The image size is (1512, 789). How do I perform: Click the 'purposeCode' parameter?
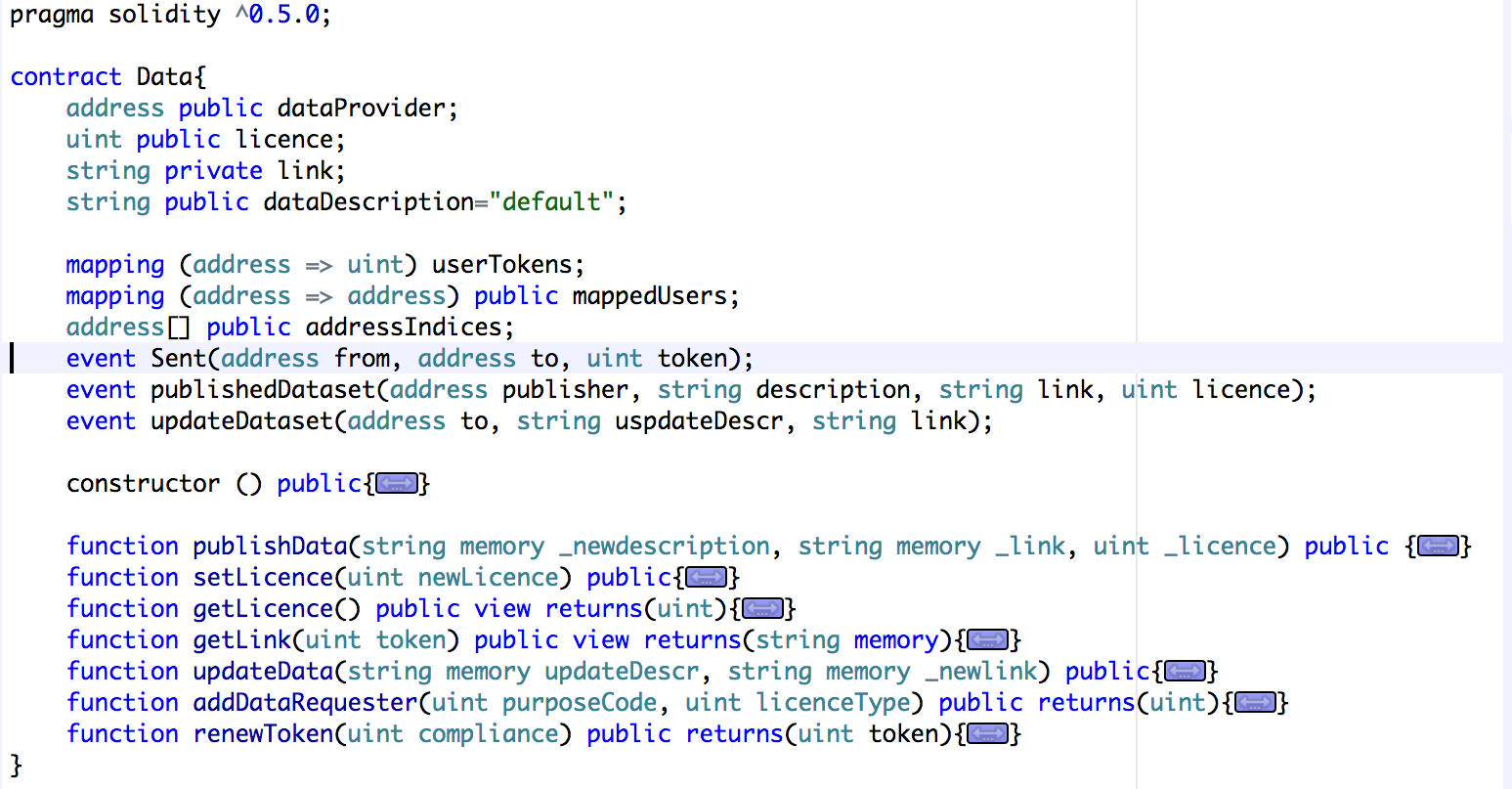[x=580, y=703]
